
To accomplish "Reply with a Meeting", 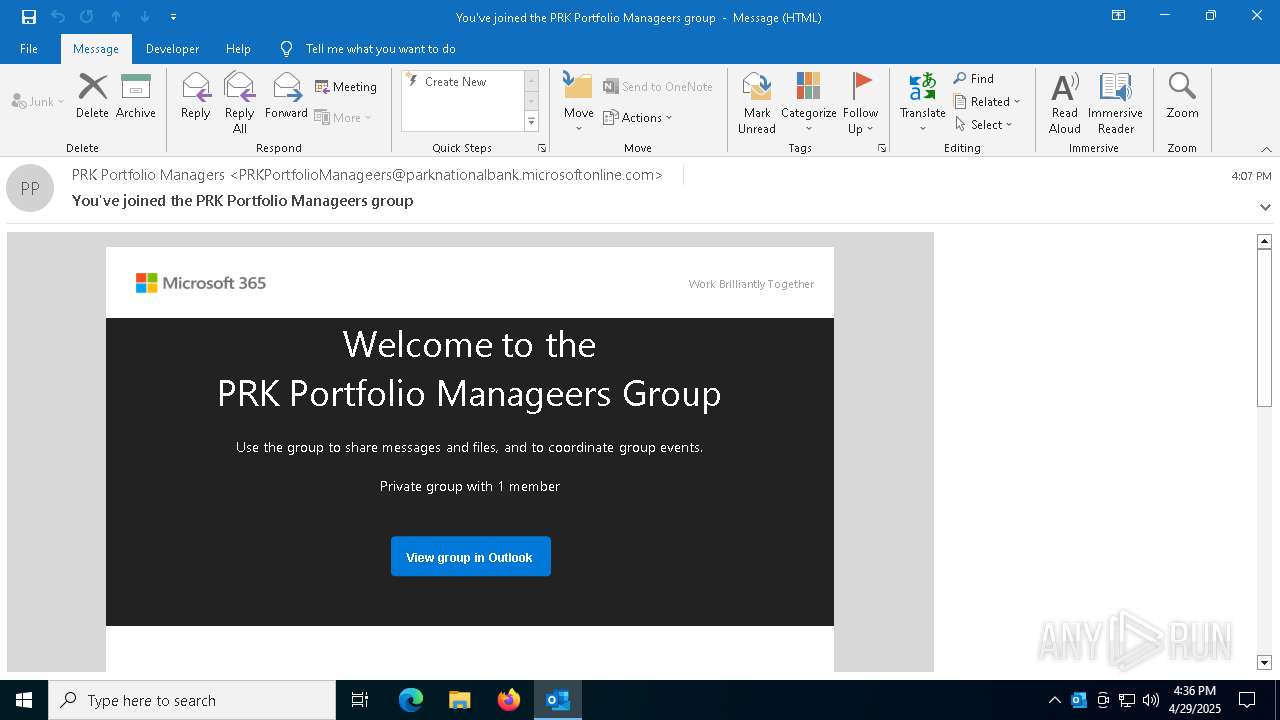I will pos(346,87).
